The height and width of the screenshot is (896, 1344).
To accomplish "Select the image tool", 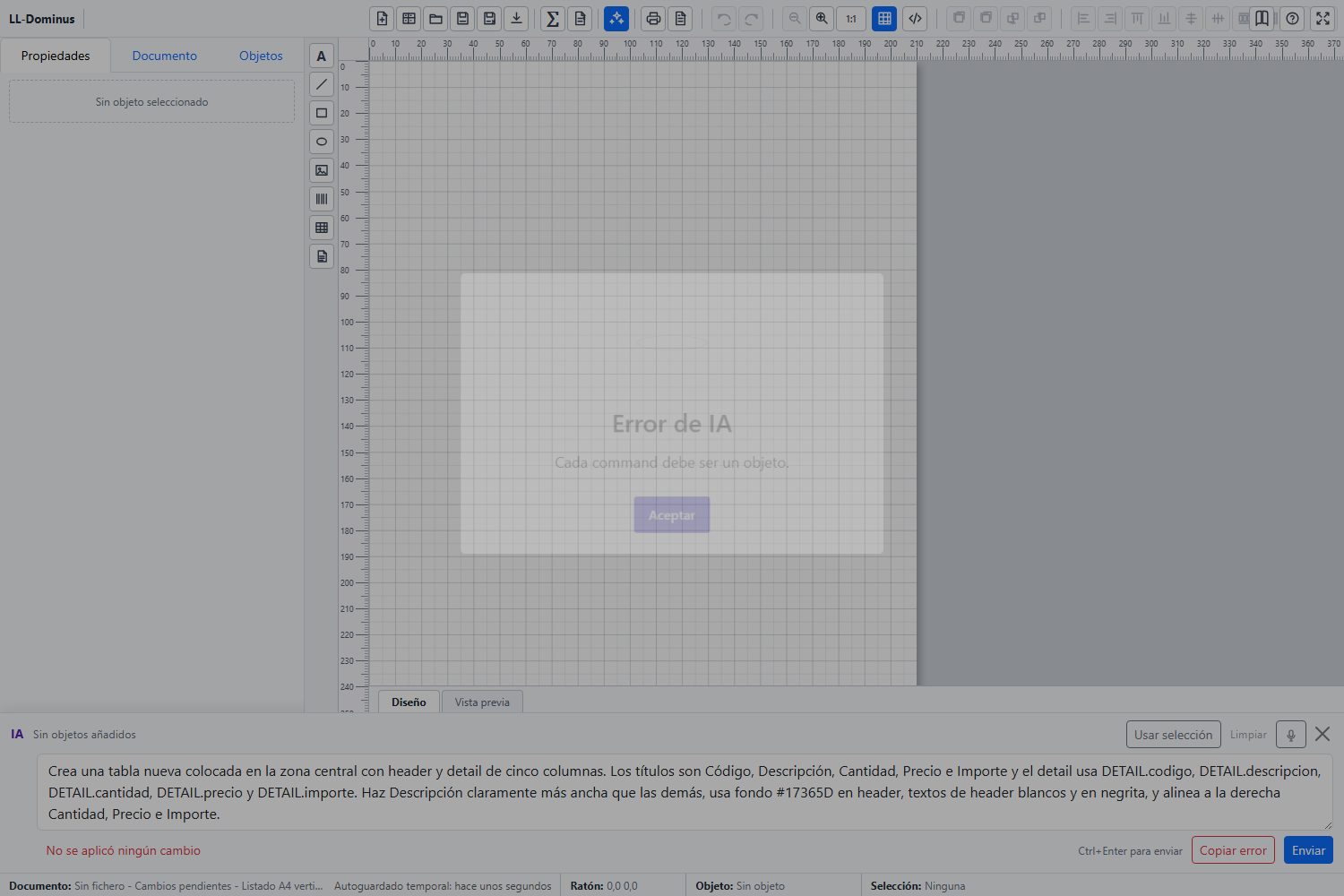I will [322, 170].
